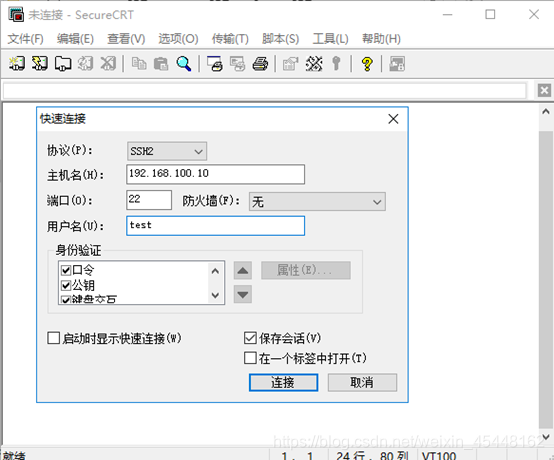Toggle the 口令 authentication checkbox
554x460 pixels.
[66, 270]
